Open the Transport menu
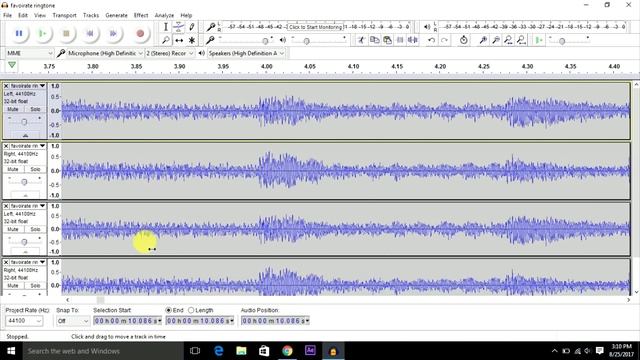640x360 pixels. (x=64, y=15)
